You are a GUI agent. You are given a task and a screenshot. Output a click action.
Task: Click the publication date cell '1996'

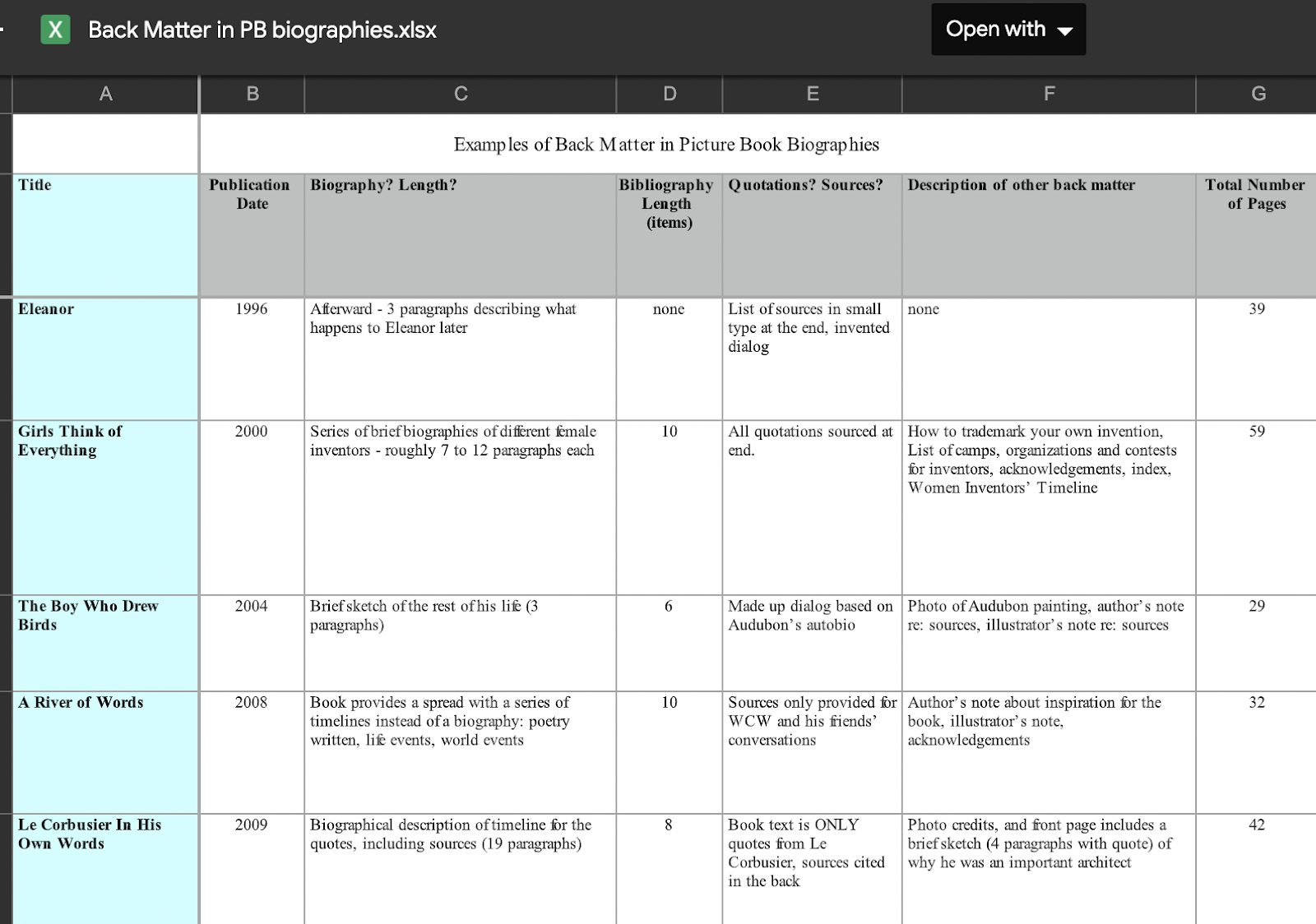click(x=253, y=358)
